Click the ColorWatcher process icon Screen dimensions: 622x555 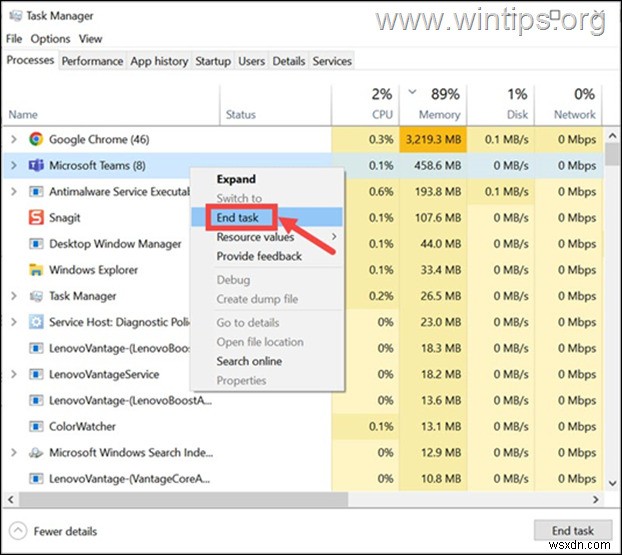click(x=36, y=426)
